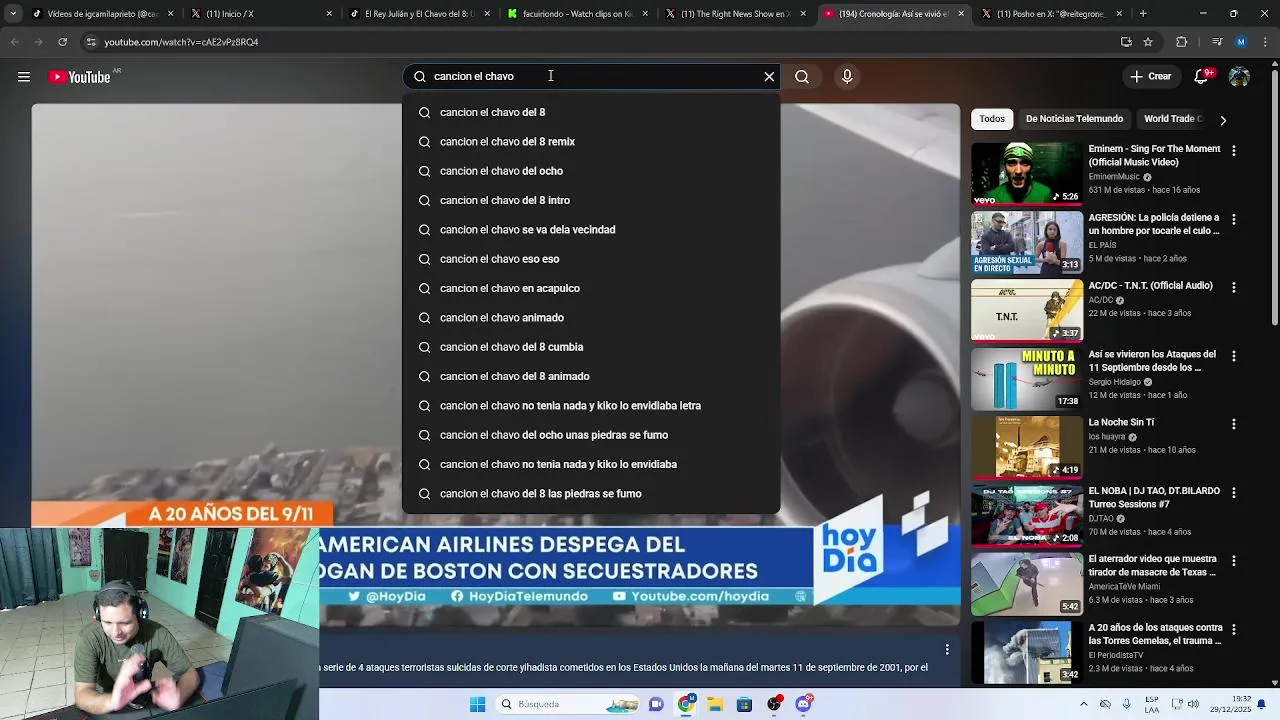
Task: Open a new browser tab with plus
Action: (1143, 14)
